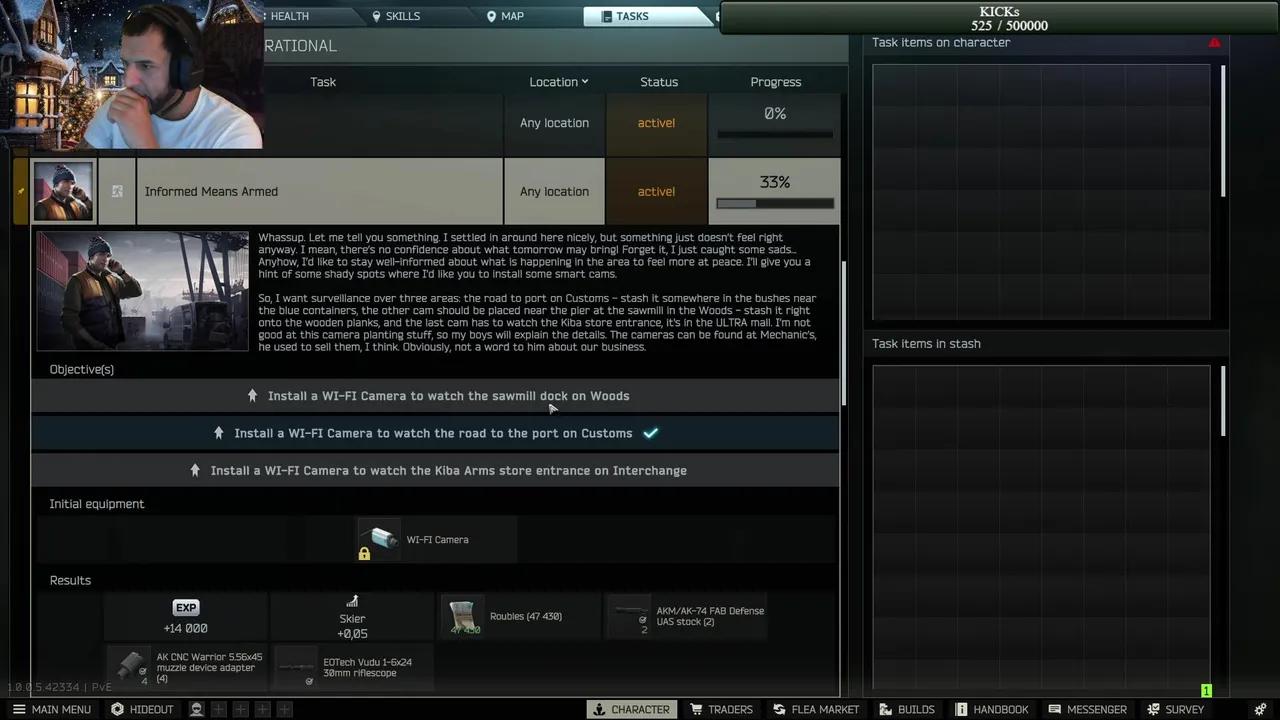Click the Task items in stash grid
This screenshot has height=720, width=1280.
pyautogui.click(x=1041, y=527)
